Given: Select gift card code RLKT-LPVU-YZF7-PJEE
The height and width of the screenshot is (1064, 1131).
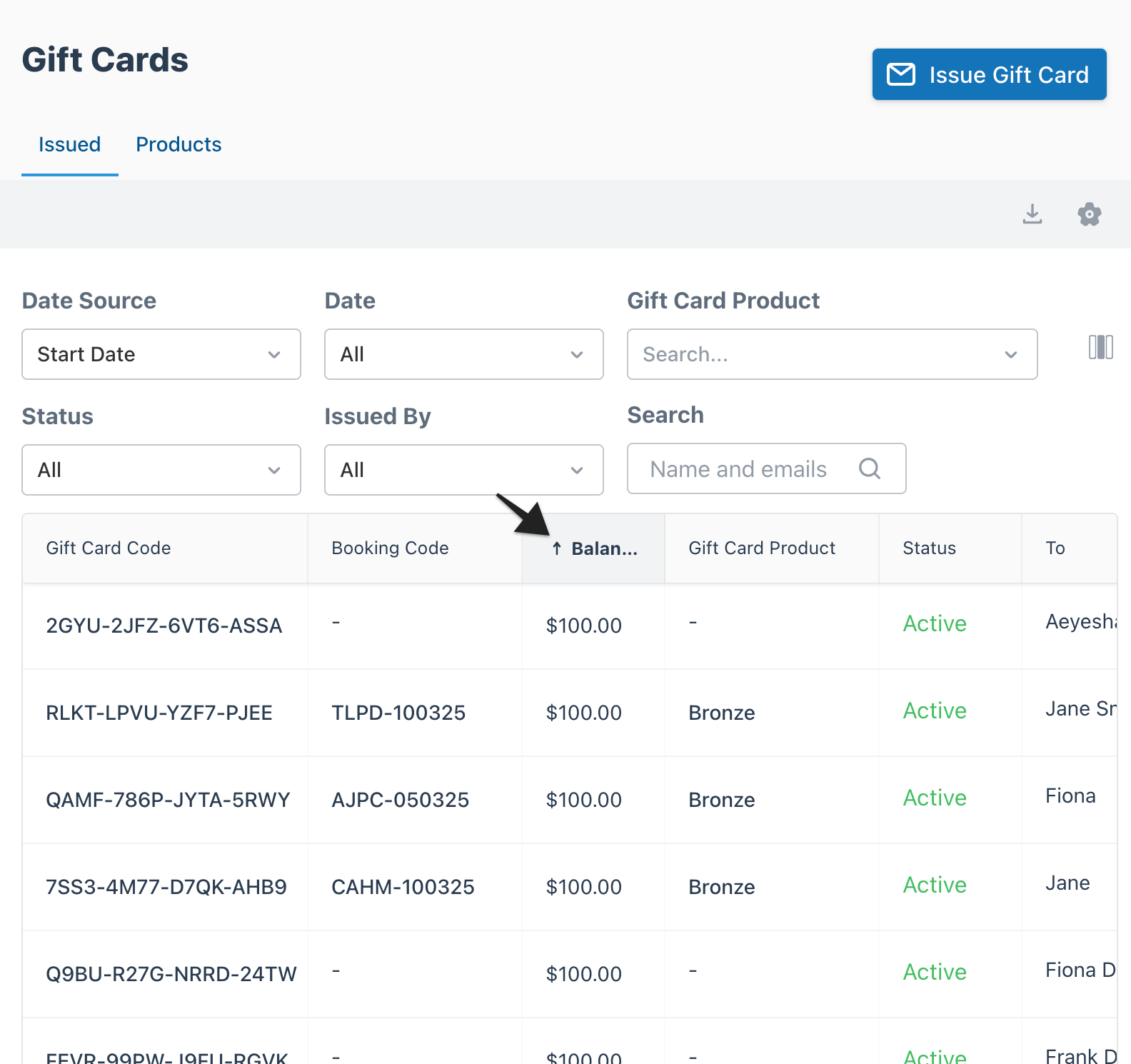Looking at the screenshot, I should [159, 713].
